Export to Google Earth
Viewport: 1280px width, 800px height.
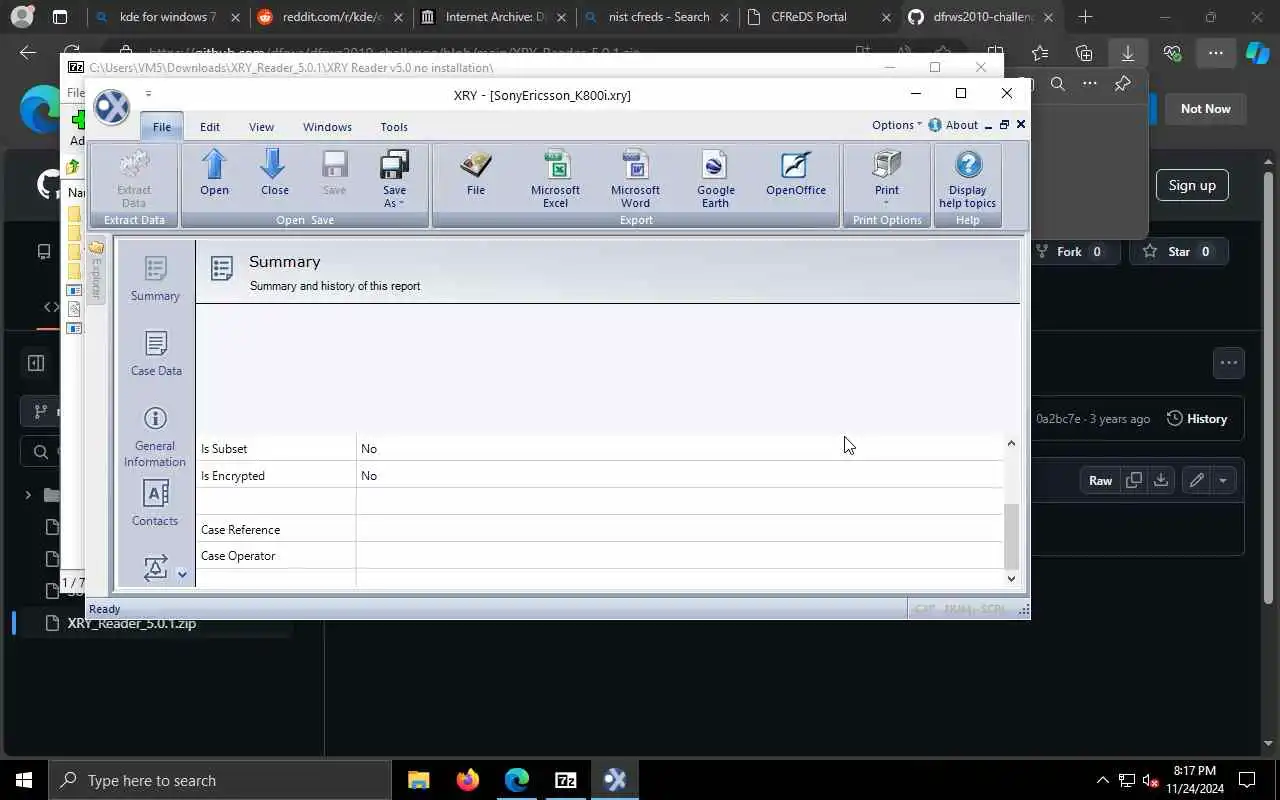point(715,178)
